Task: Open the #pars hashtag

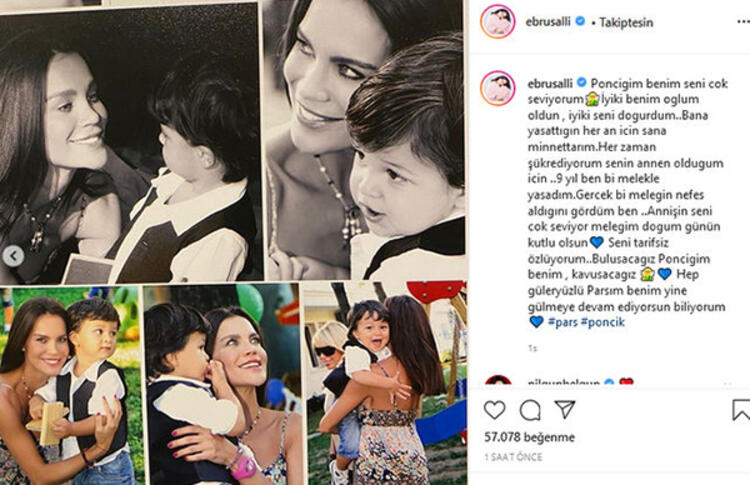Action: click(562, 322)
